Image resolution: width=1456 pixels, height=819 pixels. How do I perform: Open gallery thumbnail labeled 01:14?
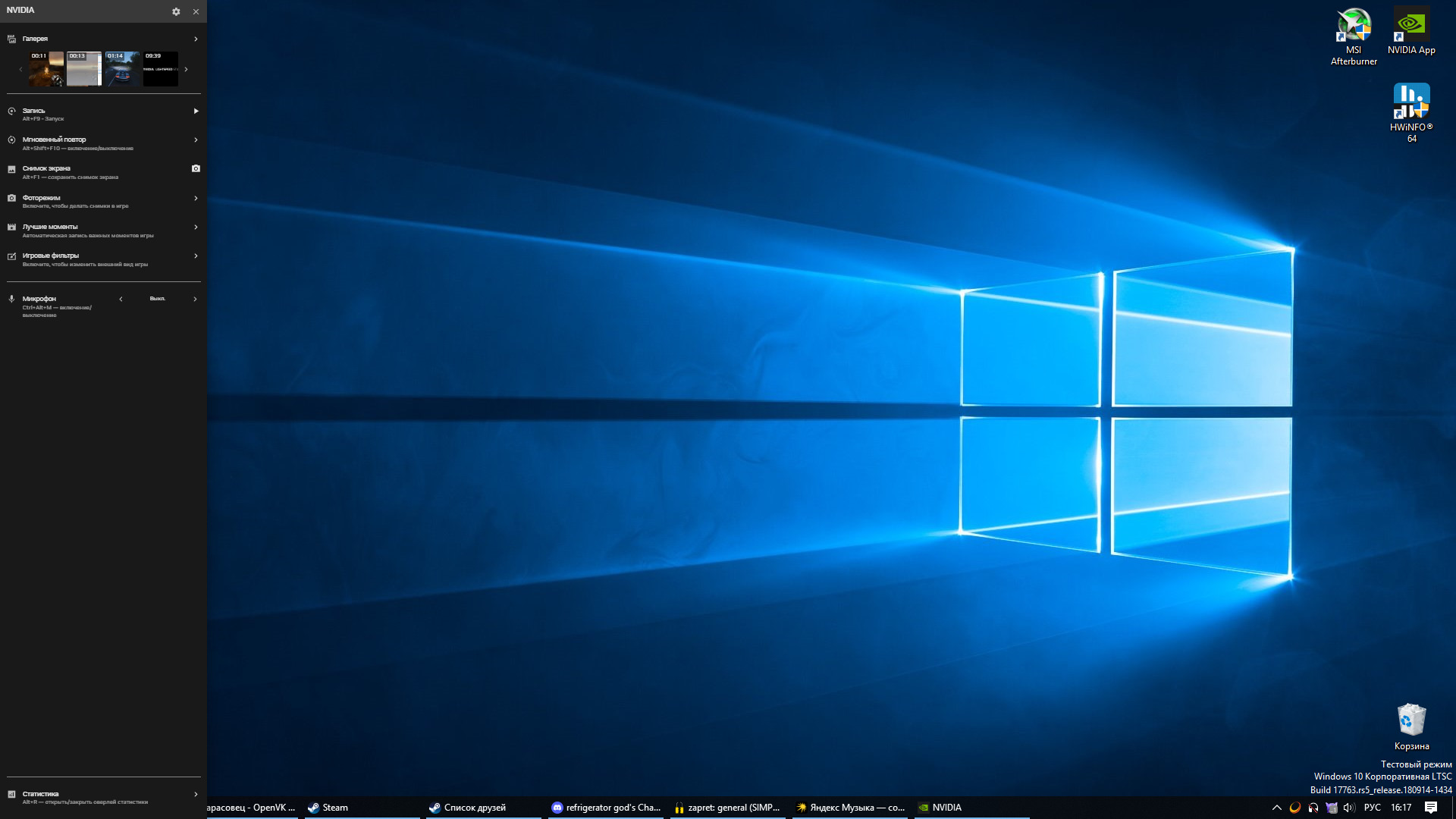tap(123, 69)
